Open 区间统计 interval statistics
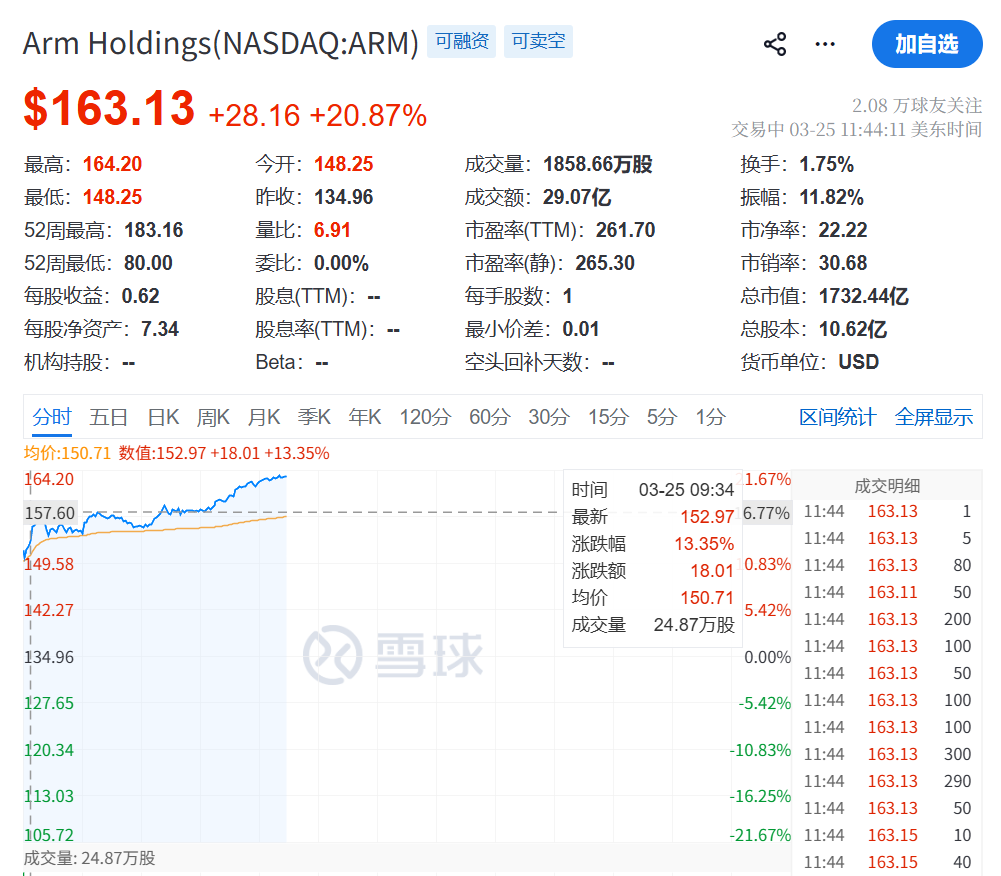Viewport: 1001px width, 876px height. [838, 417]
